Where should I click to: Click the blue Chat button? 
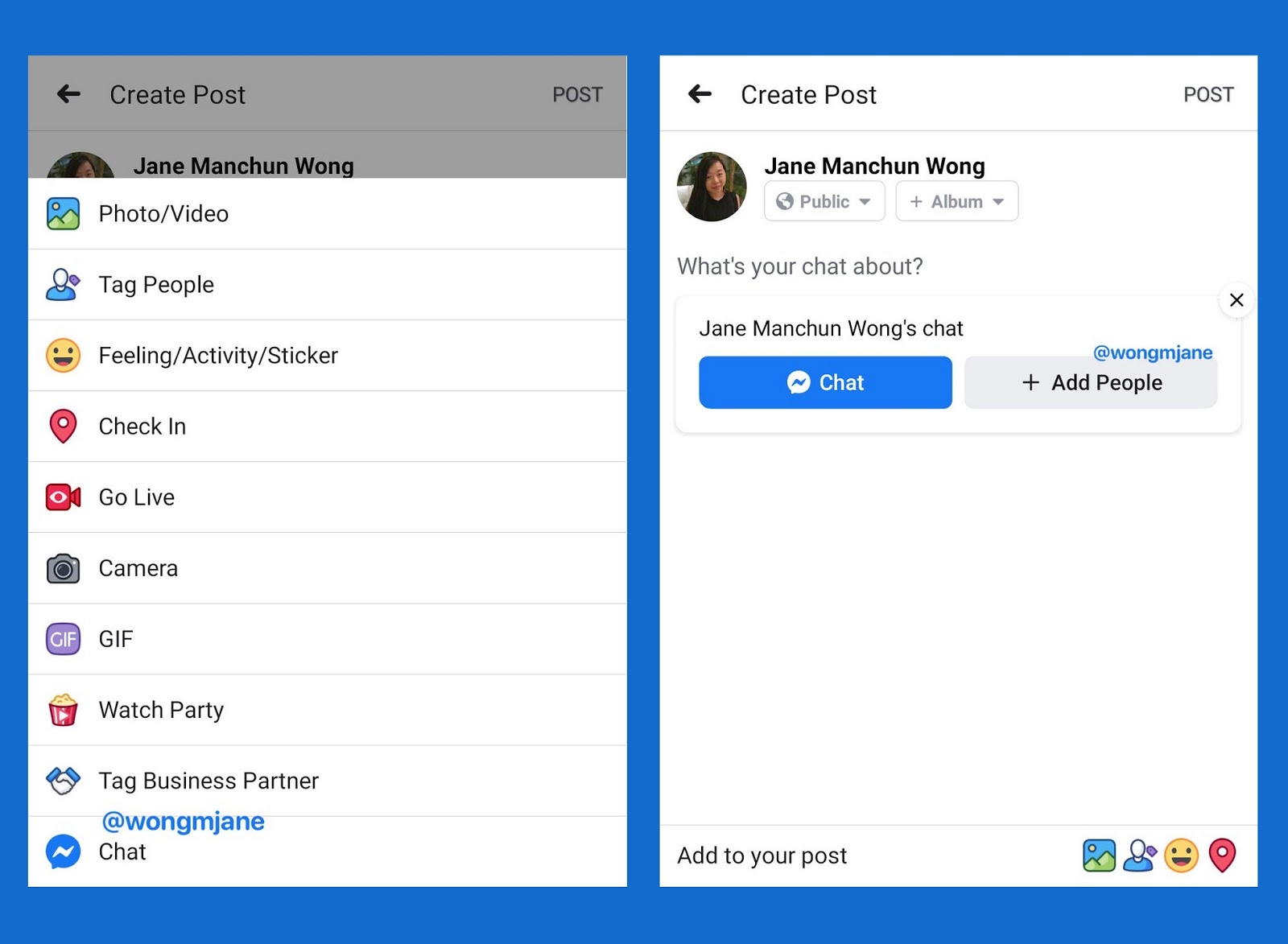pos(824,382)
